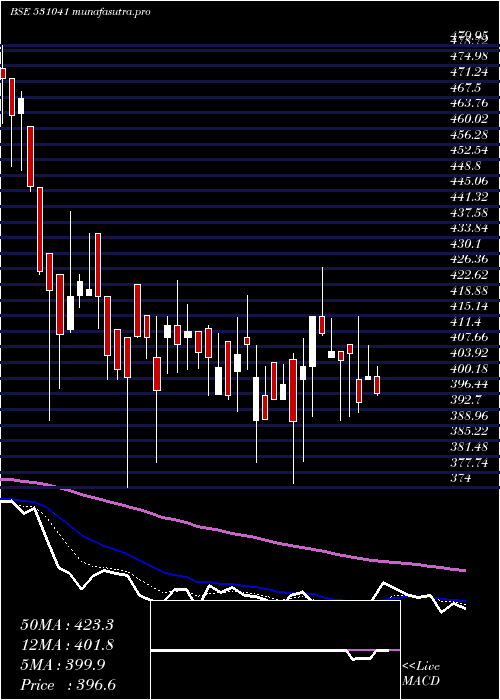The height and width of the screenshot is (700, 500).
Task: Click the 415.14 price axis label
Action: click(x=469, y=305)
